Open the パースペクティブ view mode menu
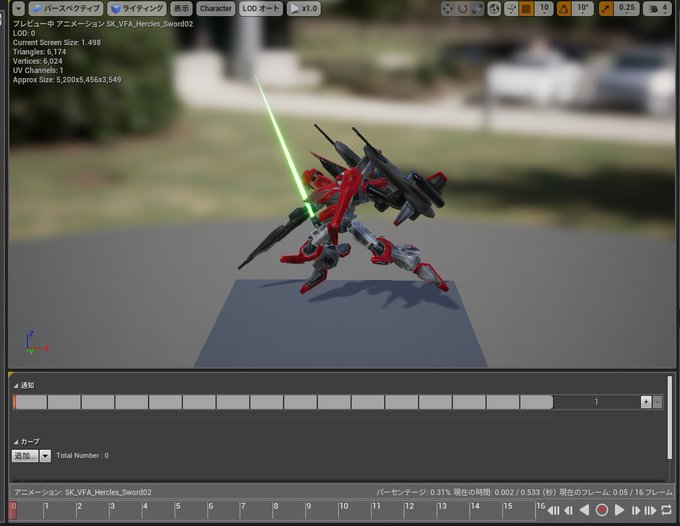 pos(65,8)
